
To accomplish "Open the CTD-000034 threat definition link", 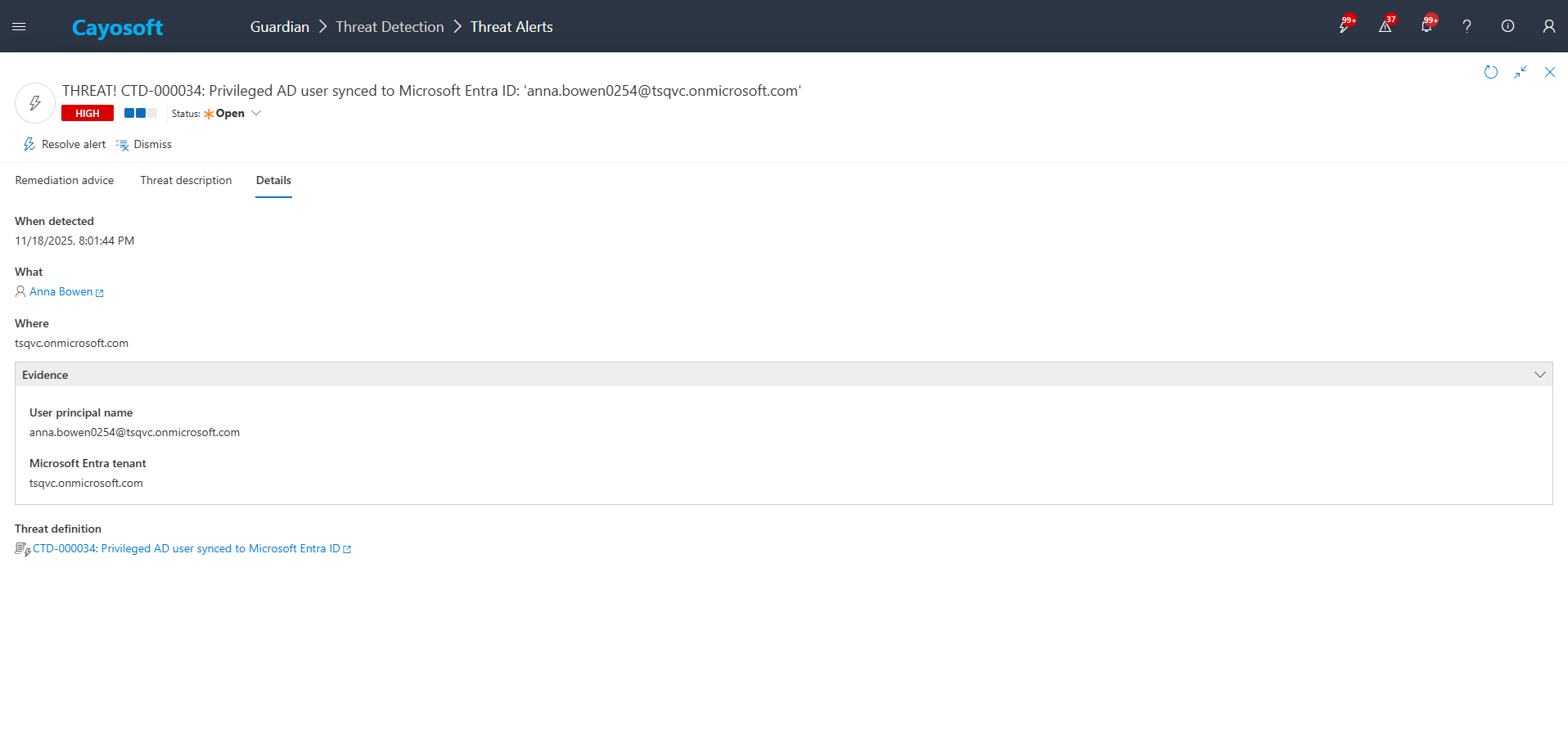I will click(187, 549).
